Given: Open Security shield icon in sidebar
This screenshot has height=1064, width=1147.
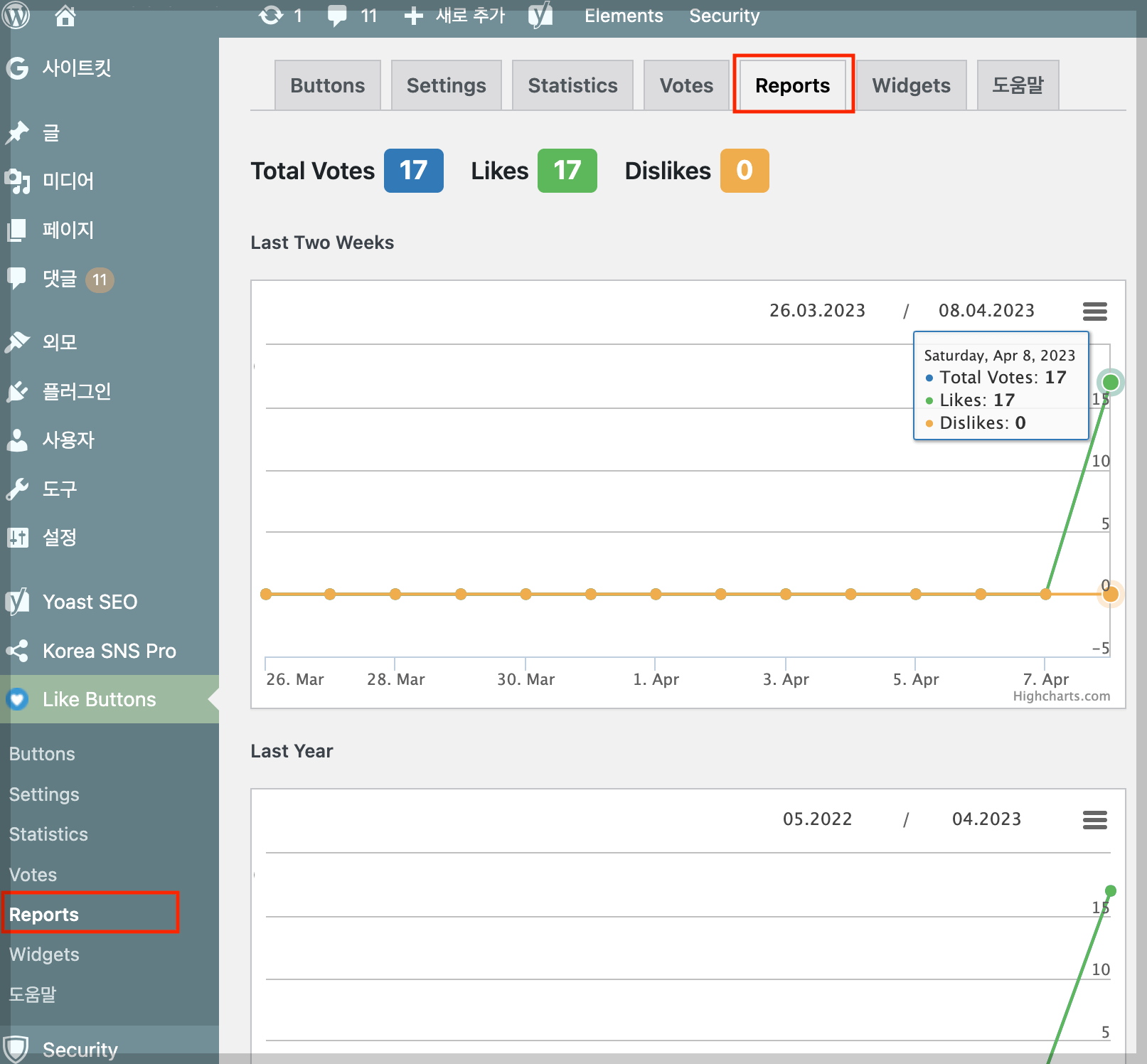Looking at the screenshot, I should (x=16, y=1049).
